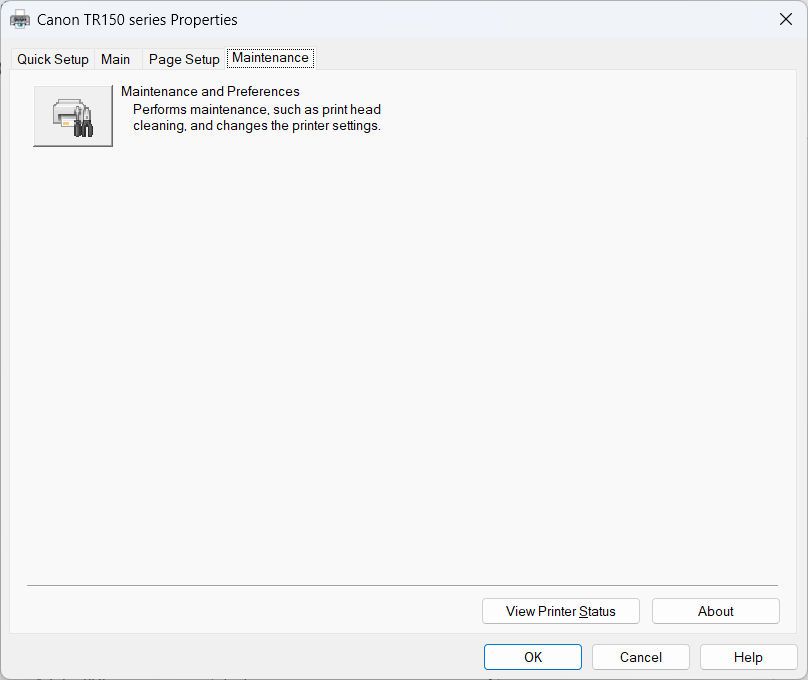Viewport: 808px width, 680px height.
Task: Click 'Canon TR150 series Properties' title text
Action: point(137,20)
